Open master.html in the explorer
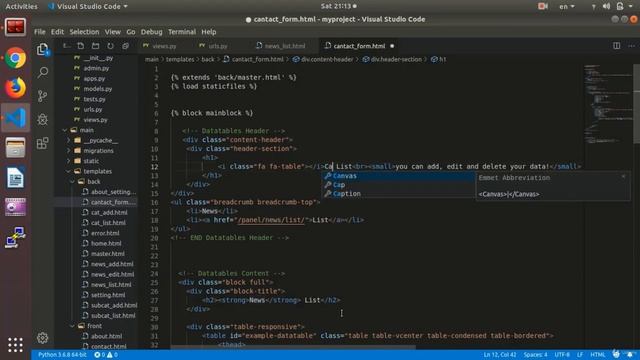The height and width of the screenshot is (360, 640). pyautogui.click(x=108, y=253)
